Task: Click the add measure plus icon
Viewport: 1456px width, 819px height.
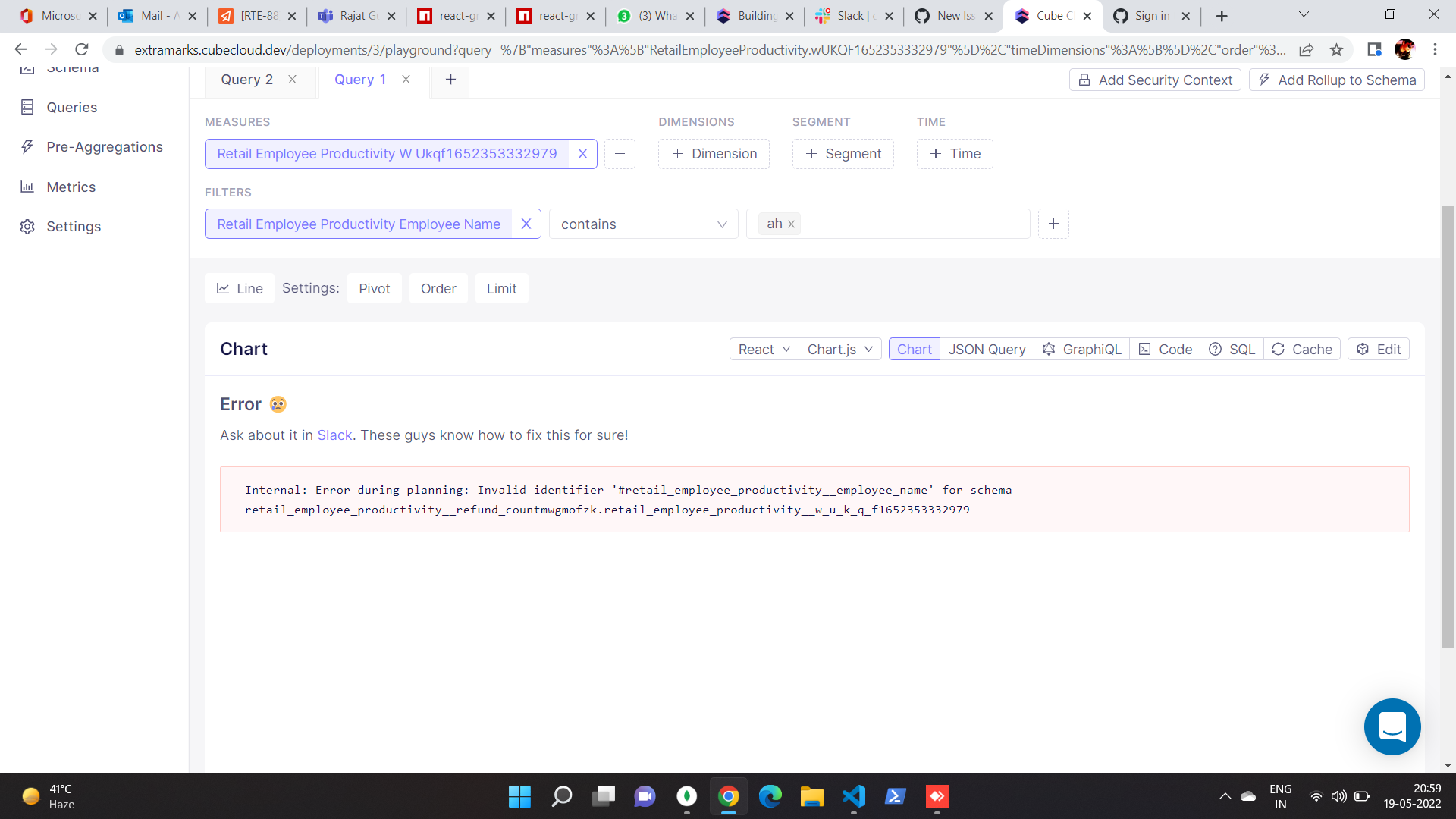Action: 620,154
